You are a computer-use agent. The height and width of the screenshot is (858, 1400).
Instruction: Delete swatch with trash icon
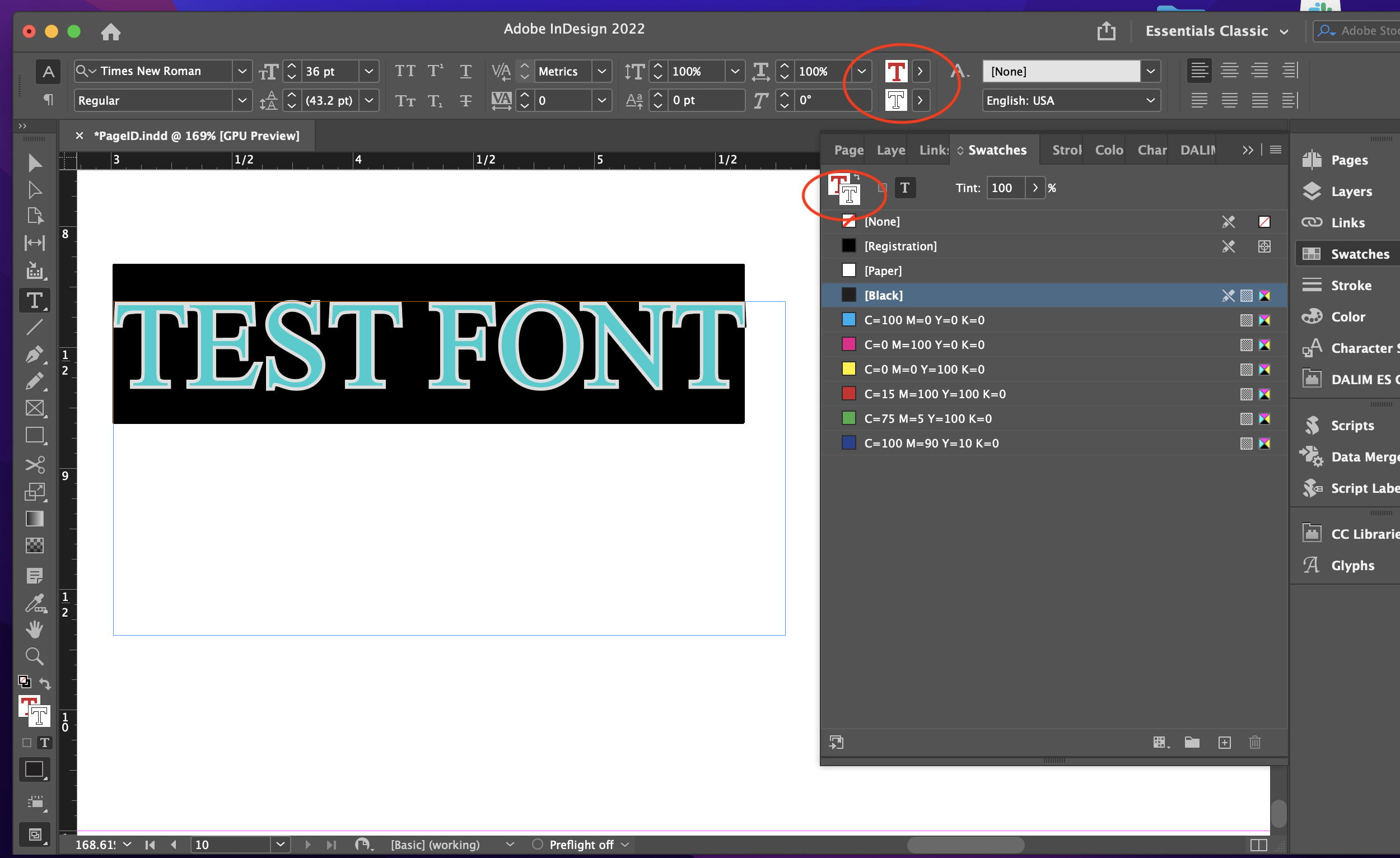click(x=1254, y=743)
